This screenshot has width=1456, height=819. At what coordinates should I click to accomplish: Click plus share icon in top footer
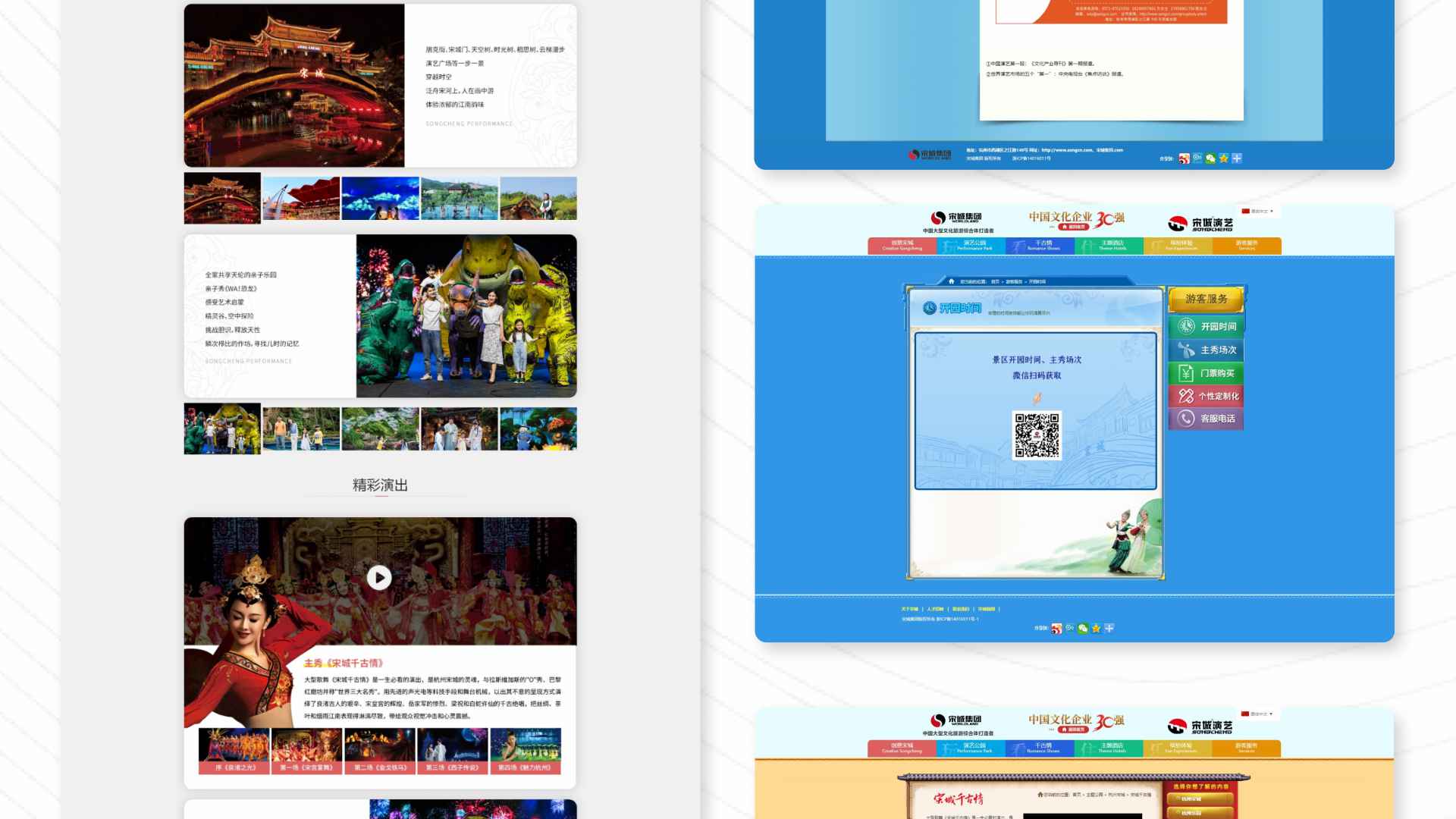(1237, 158)
